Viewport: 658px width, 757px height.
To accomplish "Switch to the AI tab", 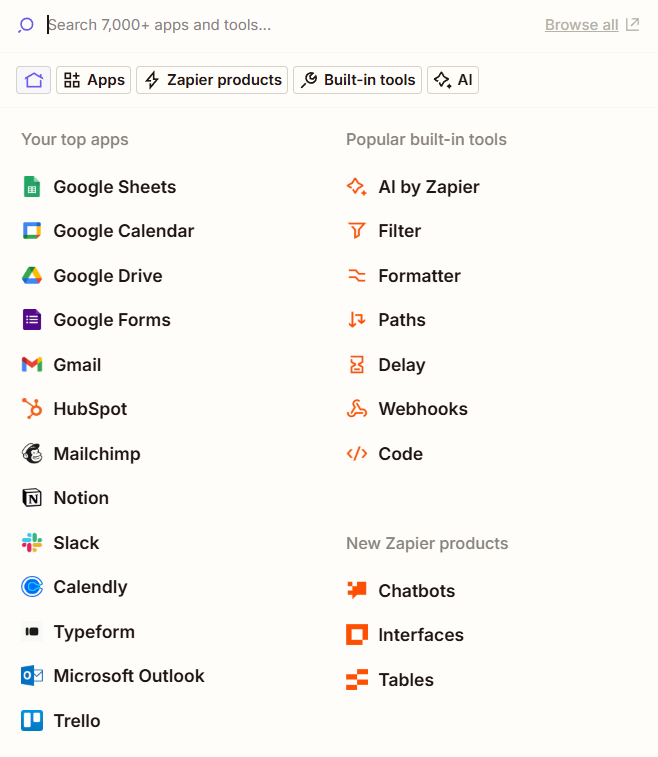I will [453, 80].
